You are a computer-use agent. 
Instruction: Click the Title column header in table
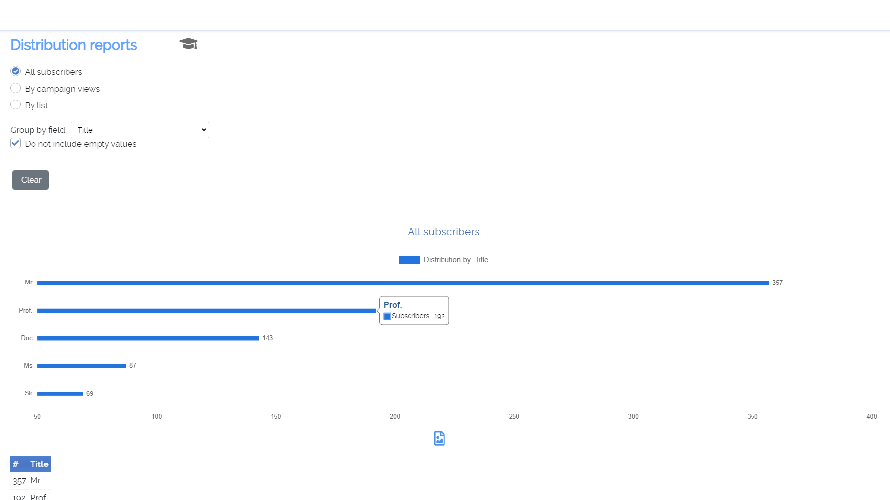(x=39, y=464)
